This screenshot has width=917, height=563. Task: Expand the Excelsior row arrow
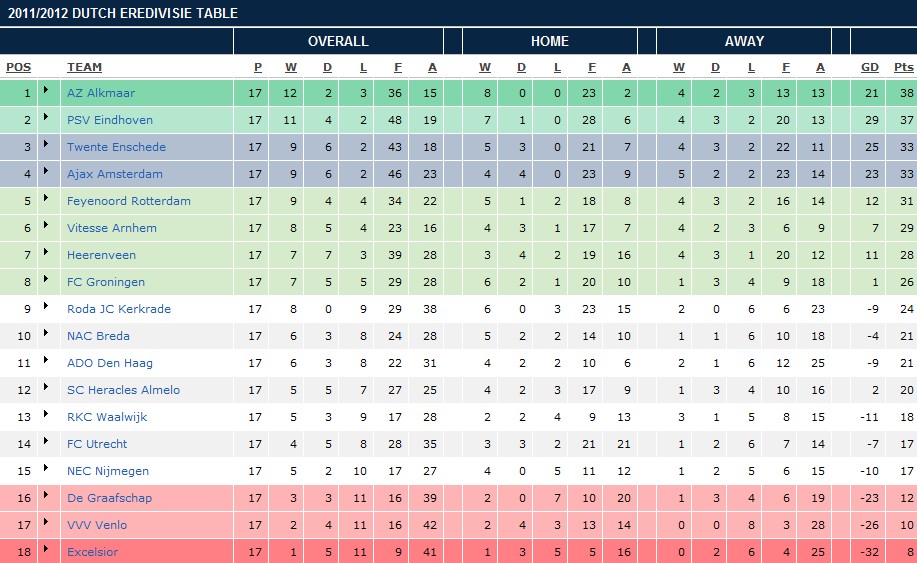point(44,552)
